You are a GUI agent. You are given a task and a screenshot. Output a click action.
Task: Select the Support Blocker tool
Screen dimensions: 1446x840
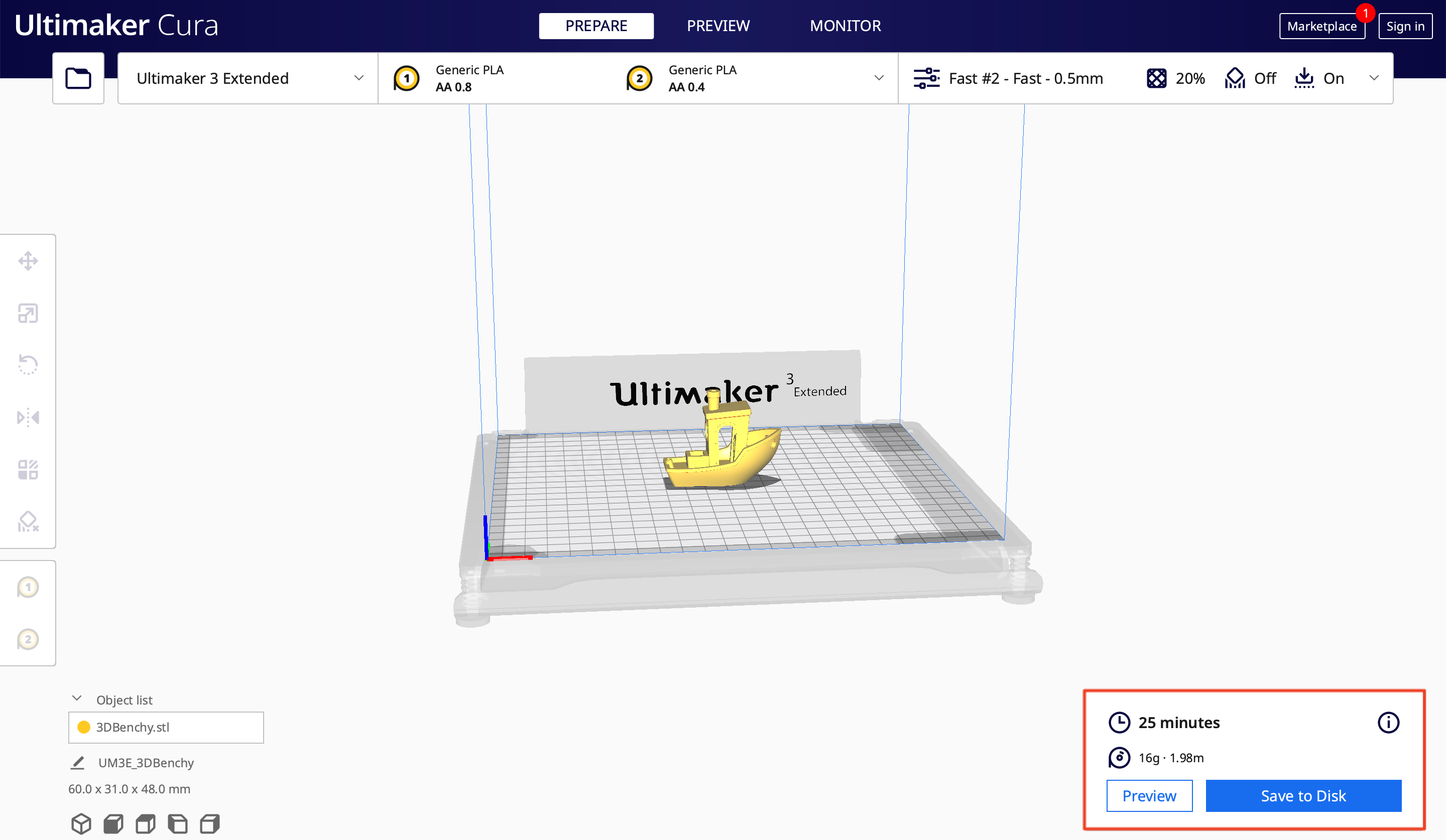pos(27,520)
